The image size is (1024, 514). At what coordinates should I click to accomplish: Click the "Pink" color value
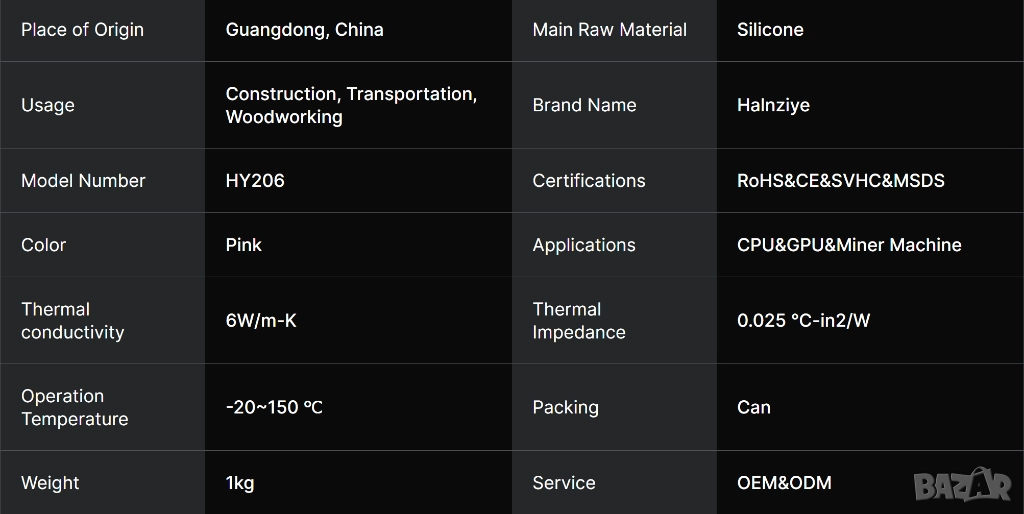point(243,245)
